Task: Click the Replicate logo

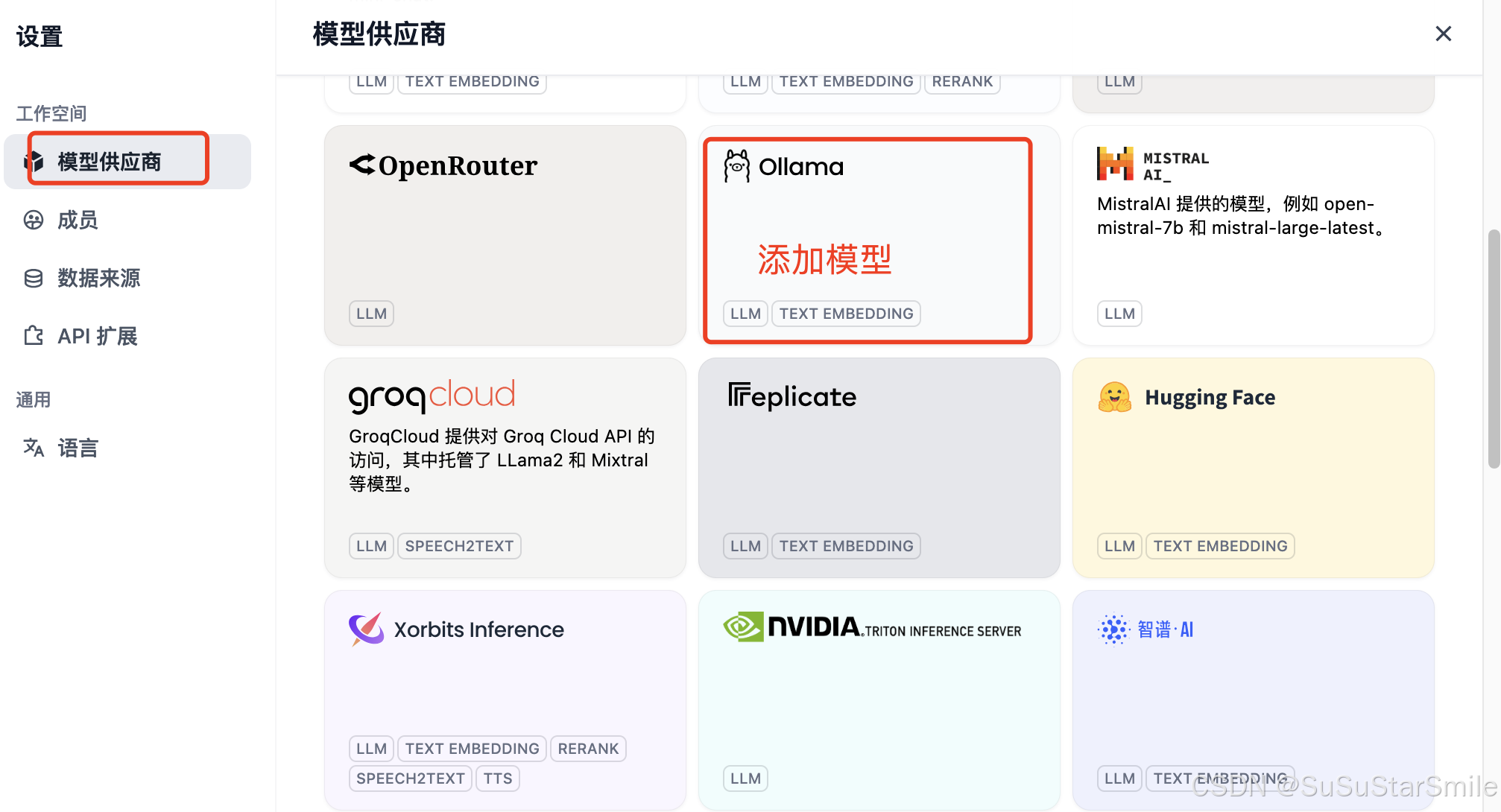Action: [x=792, y=396]
